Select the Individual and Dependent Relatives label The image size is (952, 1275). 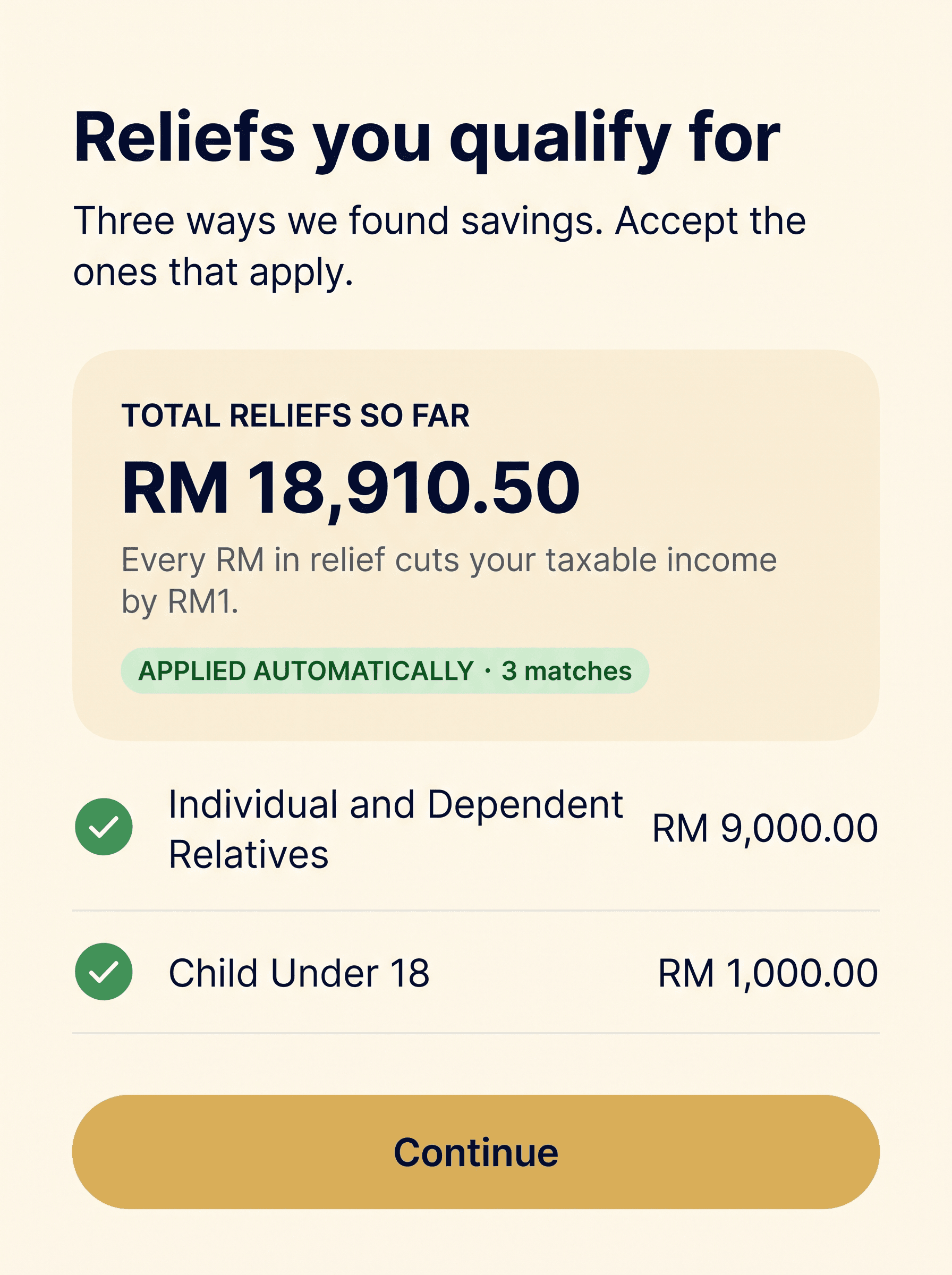pyautogui.click(x=395, y=829)
